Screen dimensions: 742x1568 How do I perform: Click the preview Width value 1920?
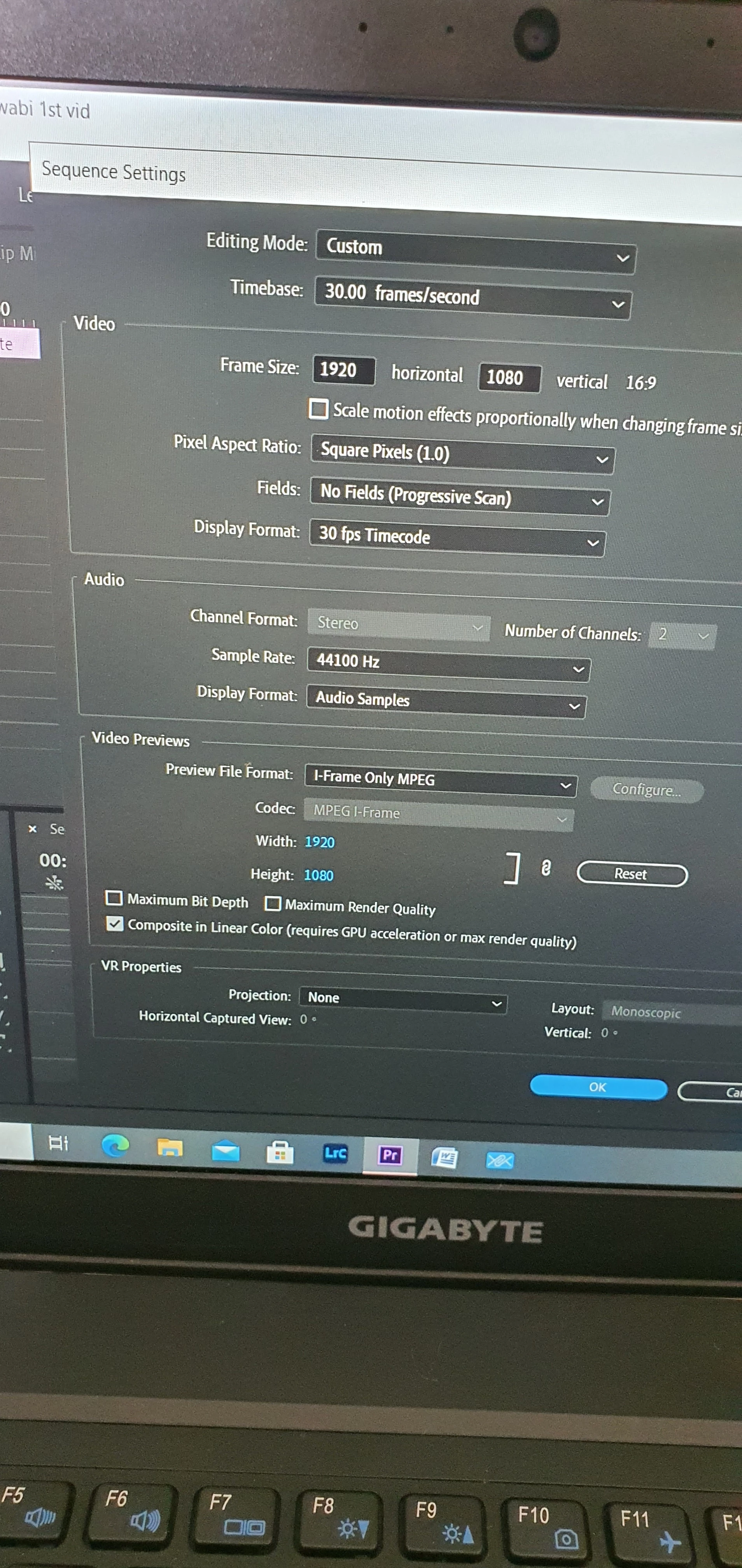(320, 842)
